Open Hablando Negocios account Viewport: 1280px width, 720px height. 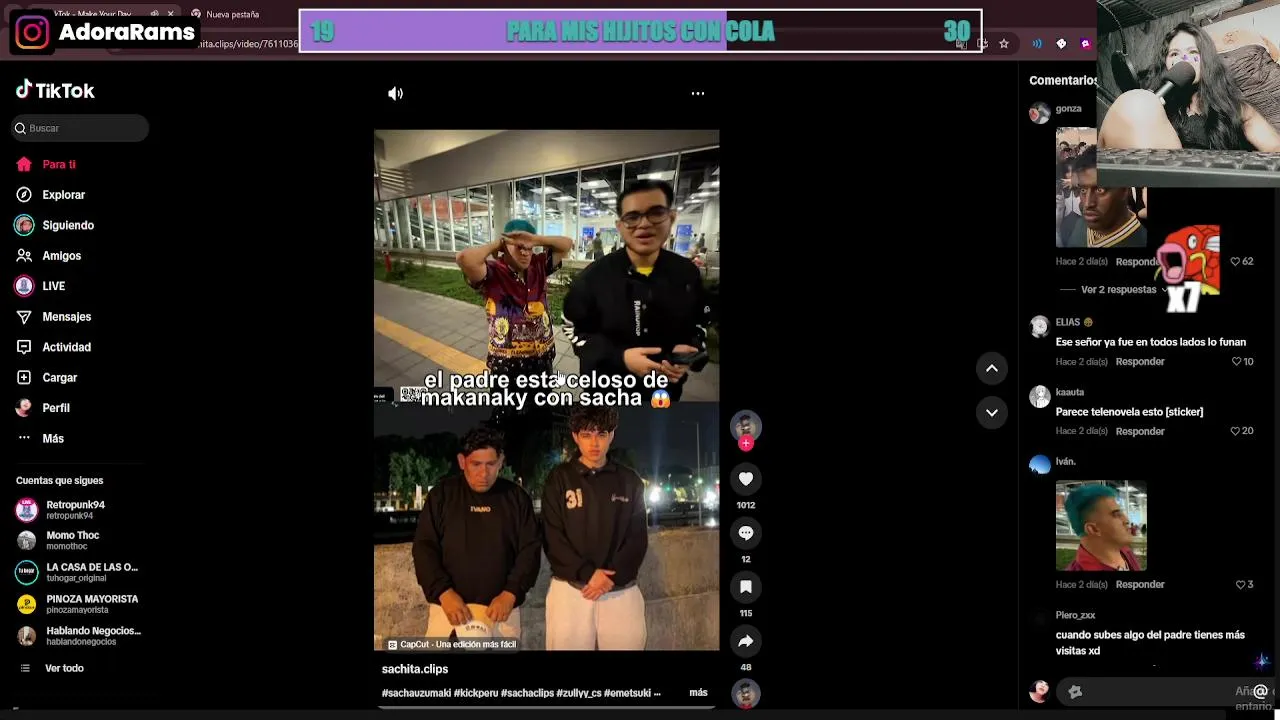coord(80,636)
